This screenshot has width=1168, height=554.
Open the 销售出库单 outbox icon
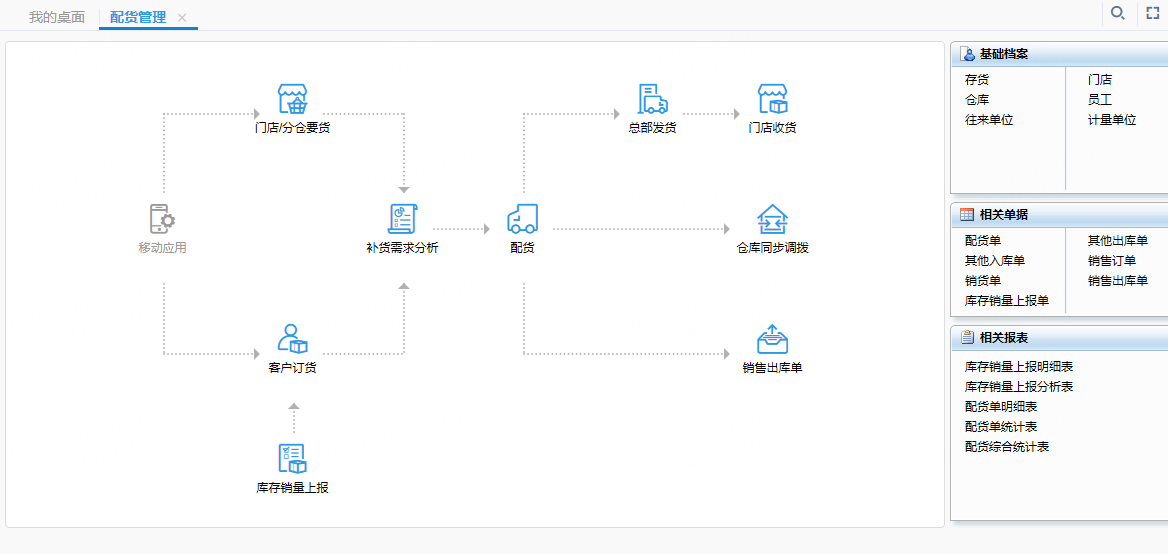click(772, 339)
